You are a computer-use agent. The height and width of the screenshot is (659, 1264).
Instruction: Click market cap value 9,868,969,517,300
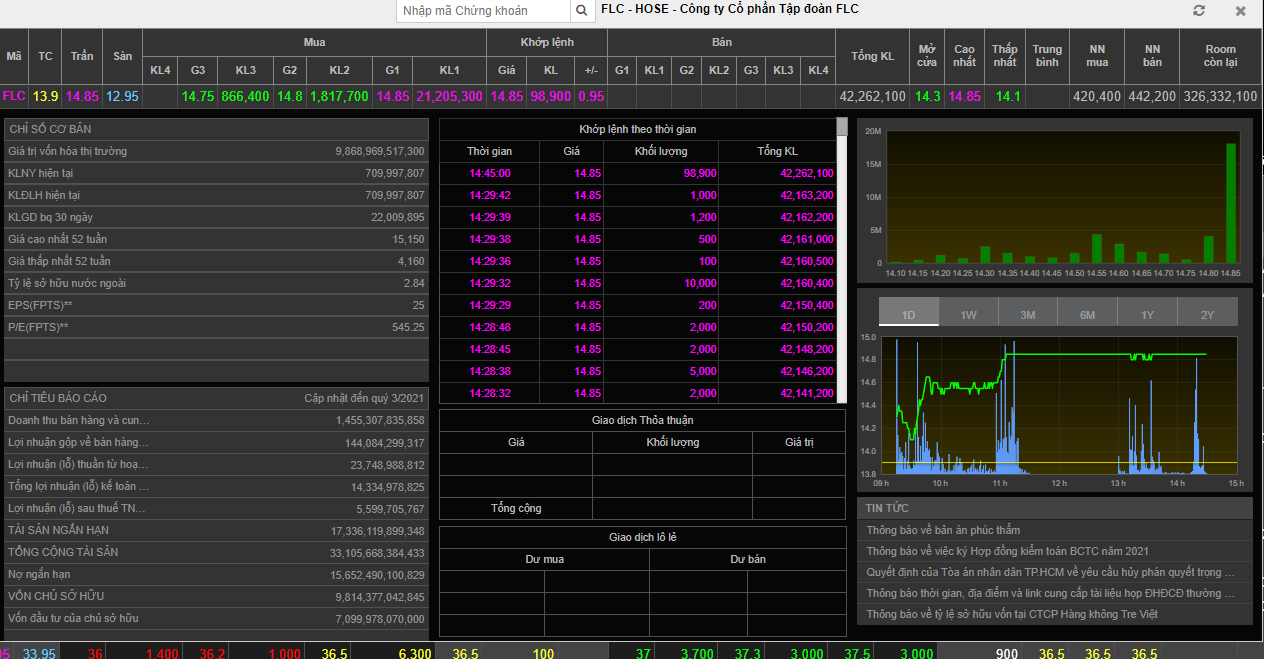380,151
